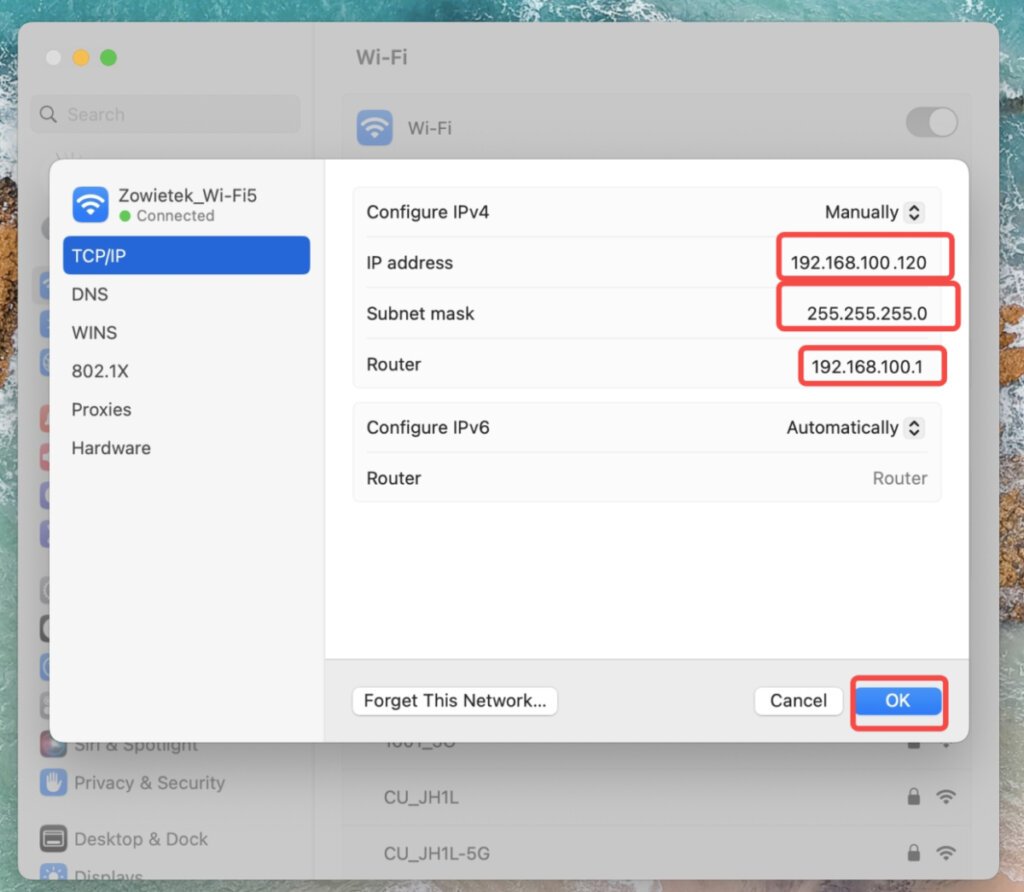Switch to the DNS tab
This screenshot has width=1024, height=892.
[x=89, y=294]
